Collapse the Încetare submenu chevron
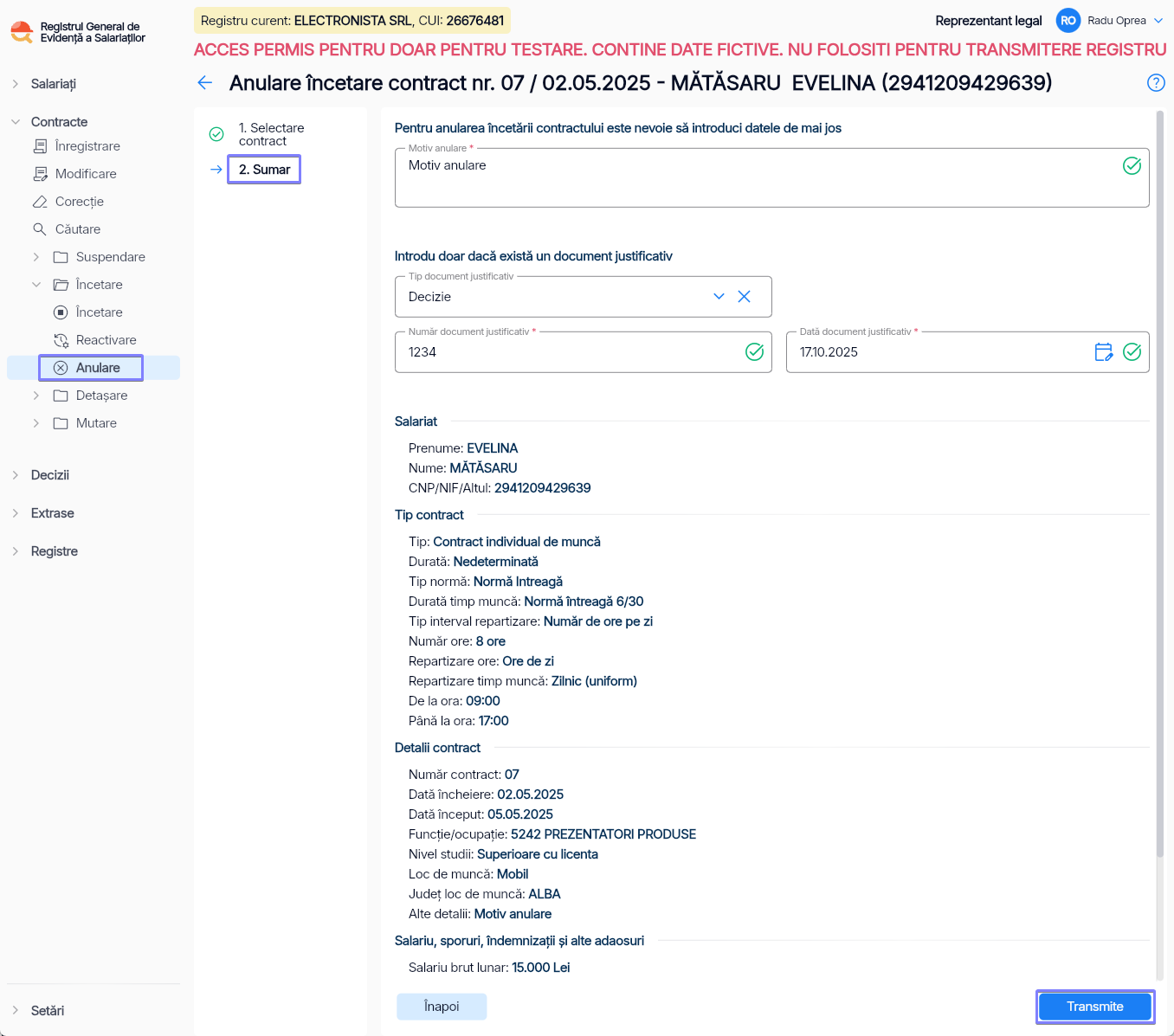 click(x=36, y=285)
